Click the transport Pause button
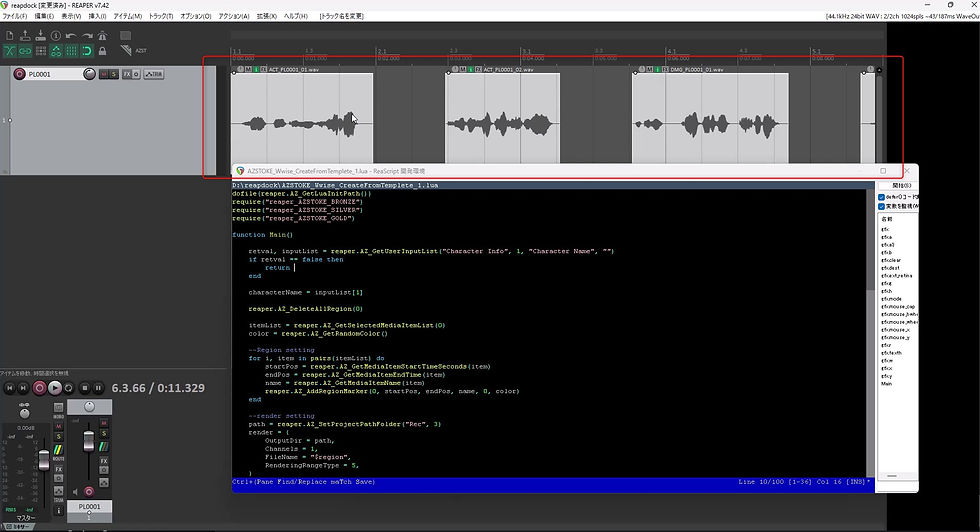 (98, 388)
